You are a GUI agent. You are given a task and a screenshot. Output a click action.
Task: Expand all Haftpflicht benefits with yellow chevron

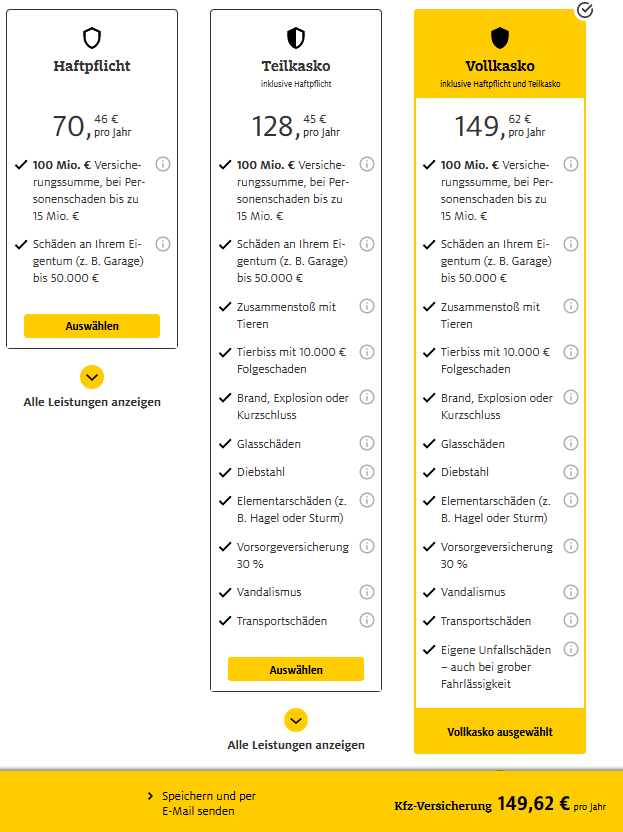[x=92, y=377]
